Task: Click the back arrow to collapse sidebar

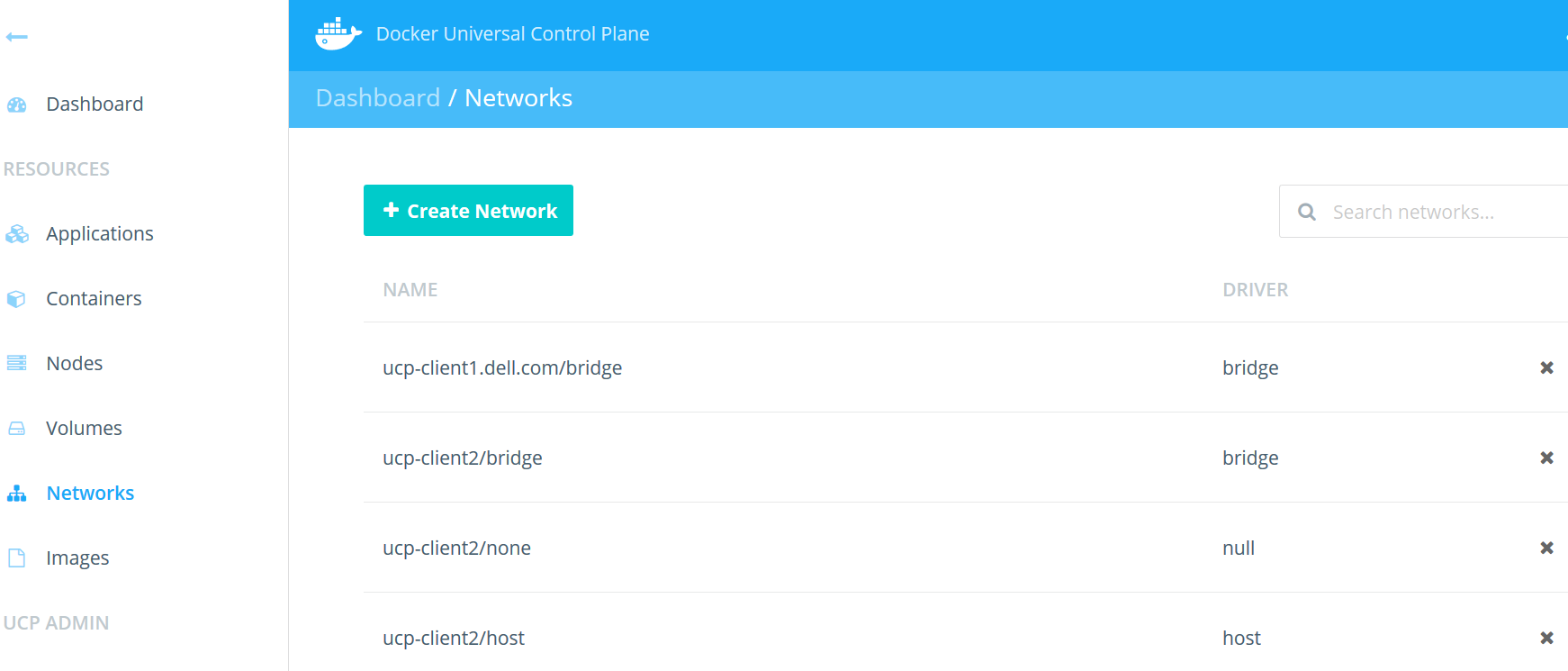Action: (x=16, y=37)
